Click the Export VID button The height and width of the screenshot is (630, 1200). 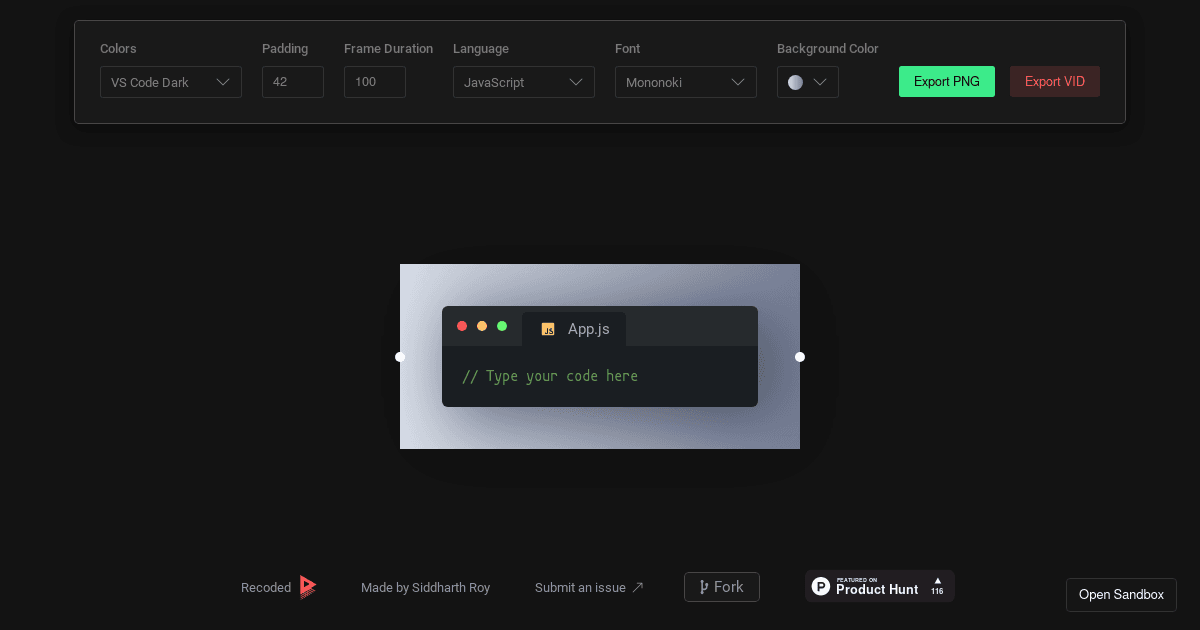point(1054,81)
